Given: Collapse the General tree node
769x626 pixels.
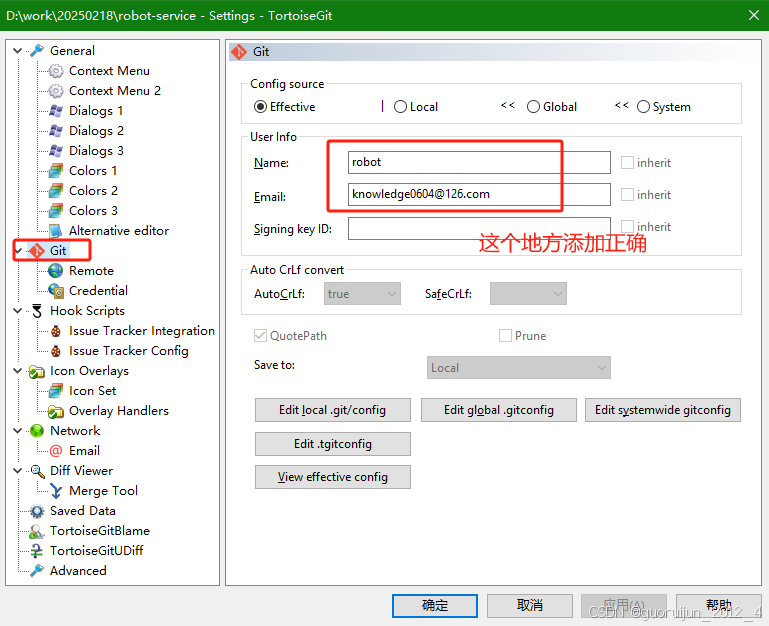Looking at the screenshot, I should [18, 51].
